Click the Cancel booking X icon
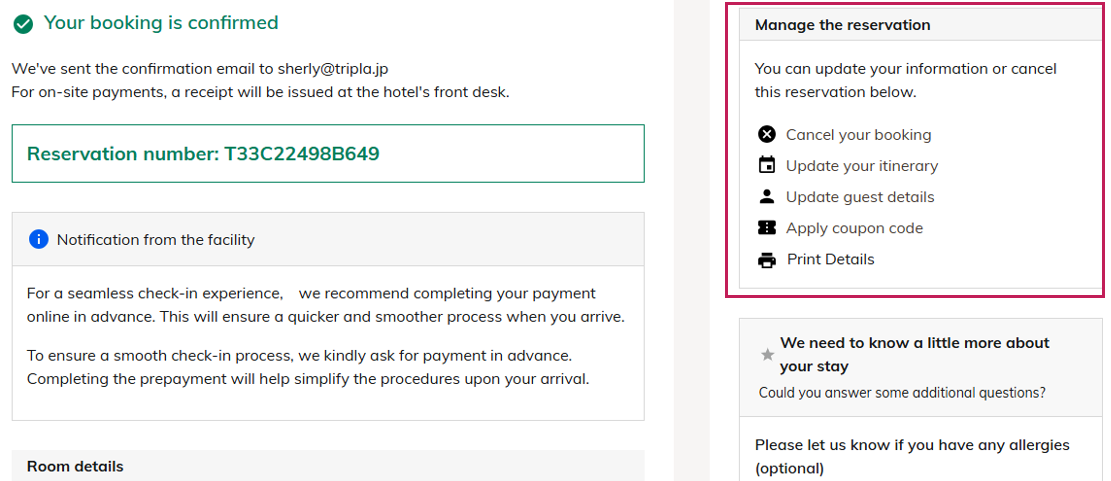This screenshot has width=1111, height=481. coord(767,134)
